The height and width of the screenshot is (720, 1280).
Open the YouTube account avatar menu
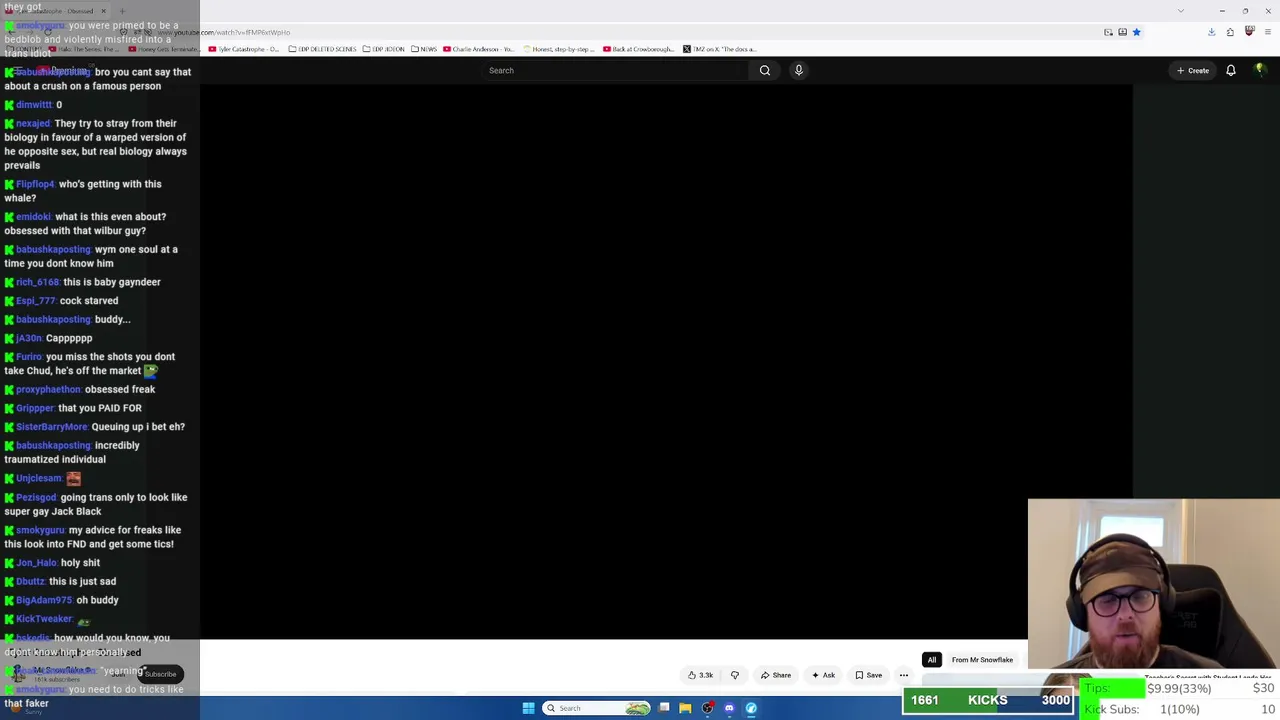1260,70
